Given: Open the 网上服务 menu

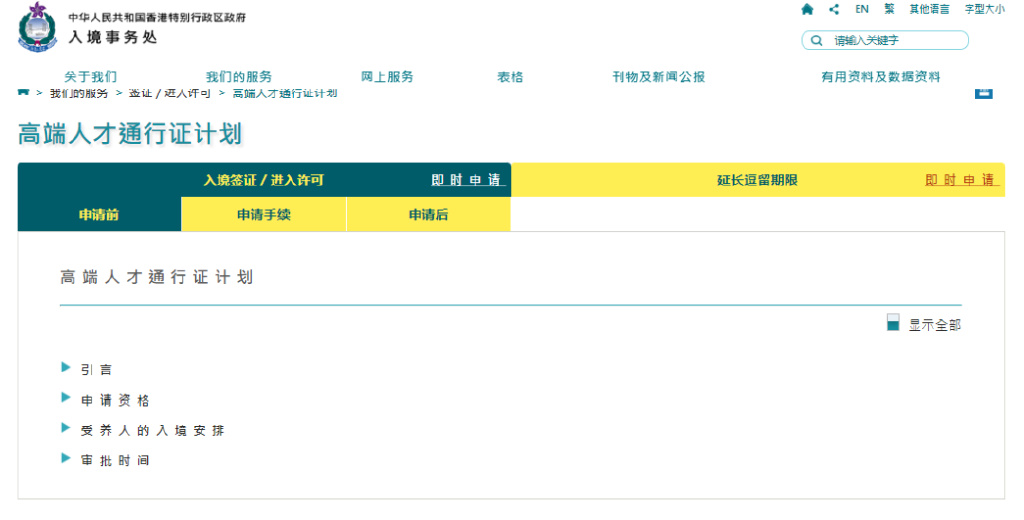Looking at the screenshot, I should [387, 77].
